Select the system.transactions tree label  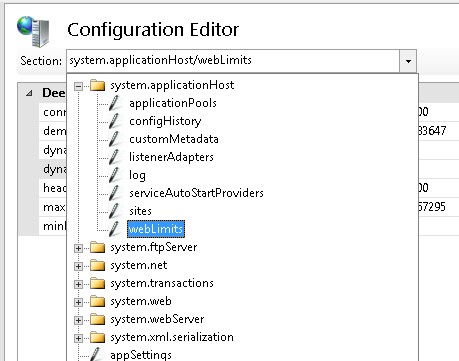pyautogui.click(x=162, y=283)
